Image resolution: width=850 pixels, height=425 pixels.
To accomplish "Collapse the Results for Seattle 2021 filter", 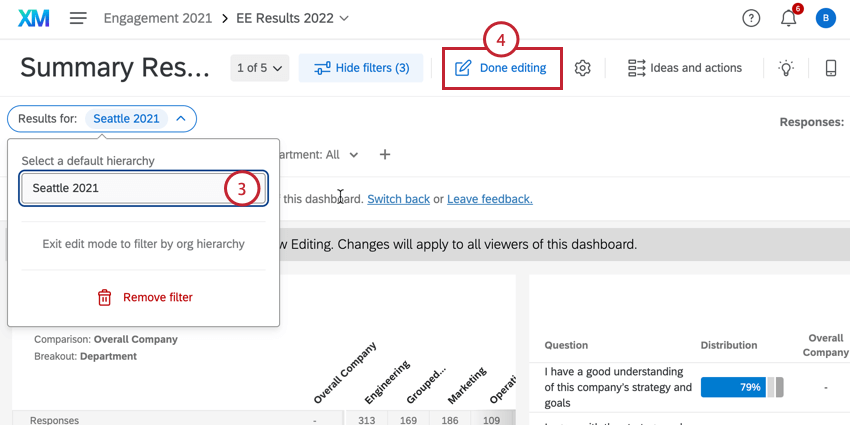I will point(181,119).
